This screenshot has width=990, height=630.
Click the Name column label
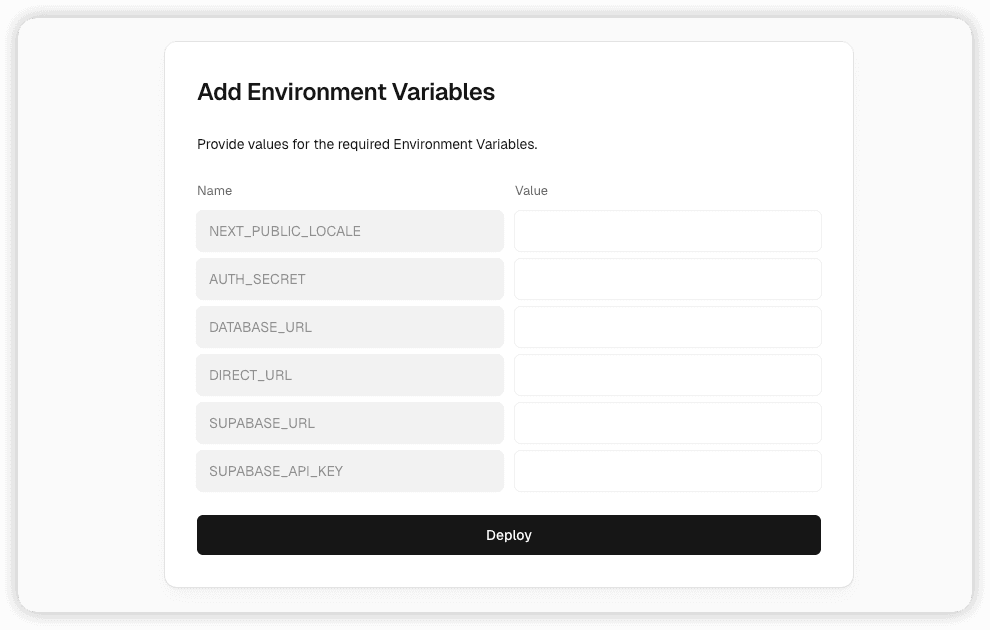pos(214,191)
